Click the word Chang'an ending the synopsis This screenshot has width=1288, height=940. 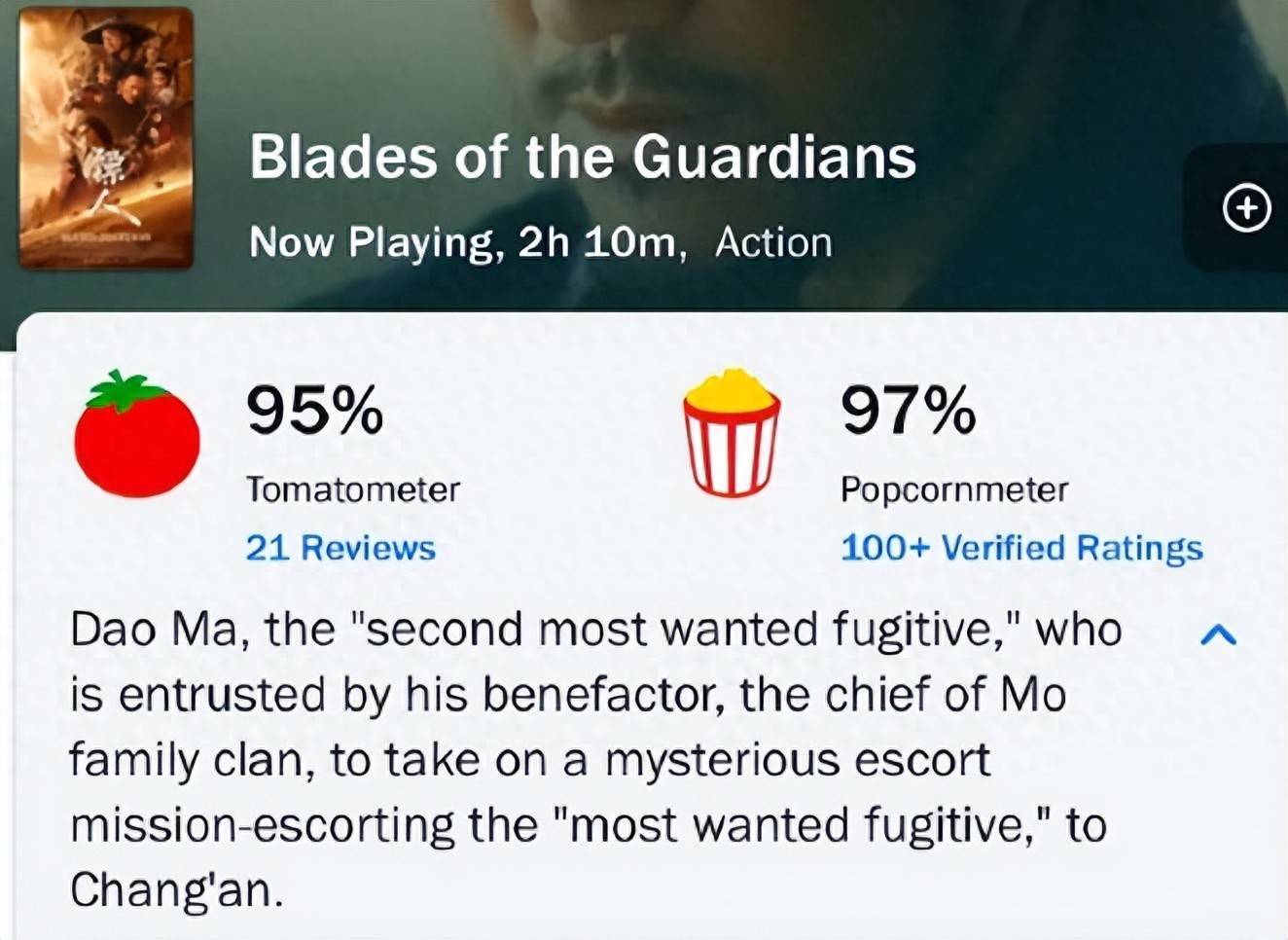click(176, 889)
